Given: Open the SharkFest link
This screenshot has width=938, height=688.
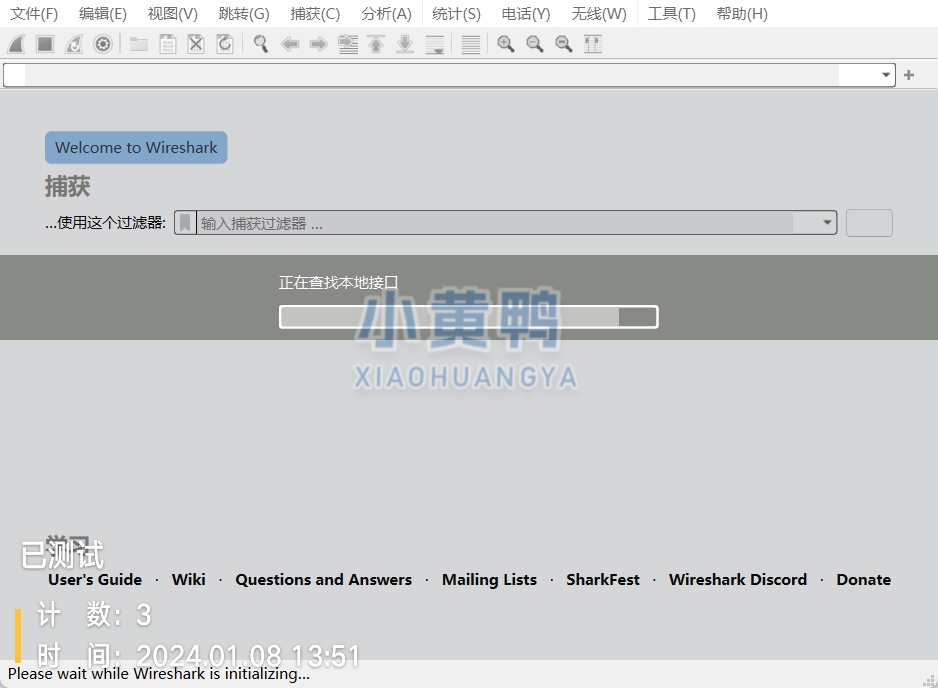Looking at the screenshot, I should coord(603,580).
